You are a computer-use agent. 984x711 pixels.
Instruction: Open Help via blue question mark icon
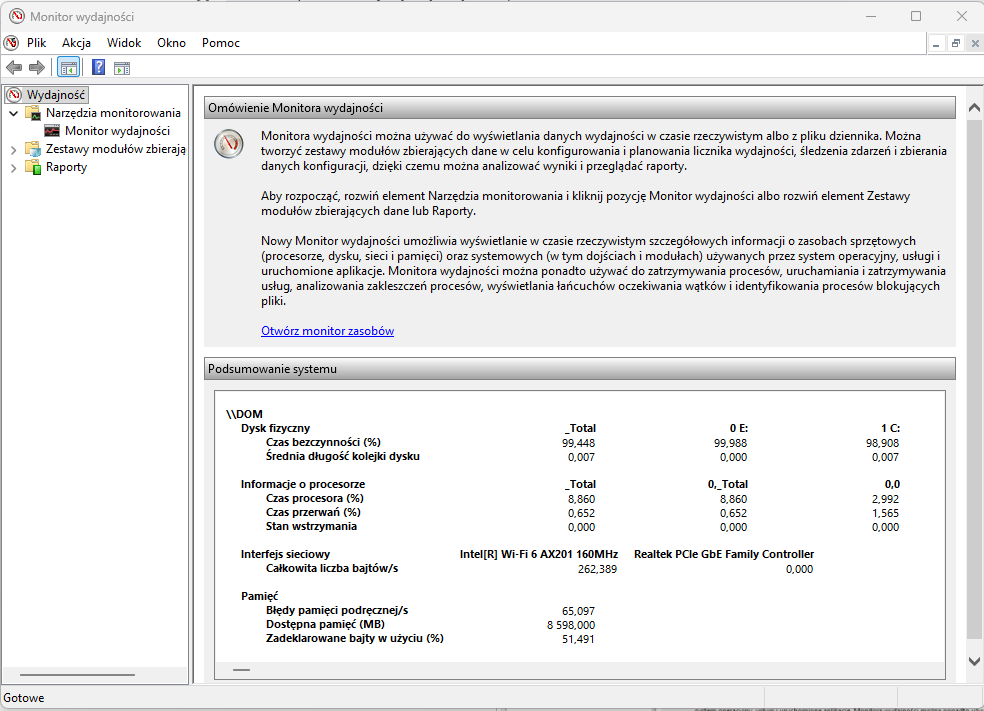[x=99, y=68]
